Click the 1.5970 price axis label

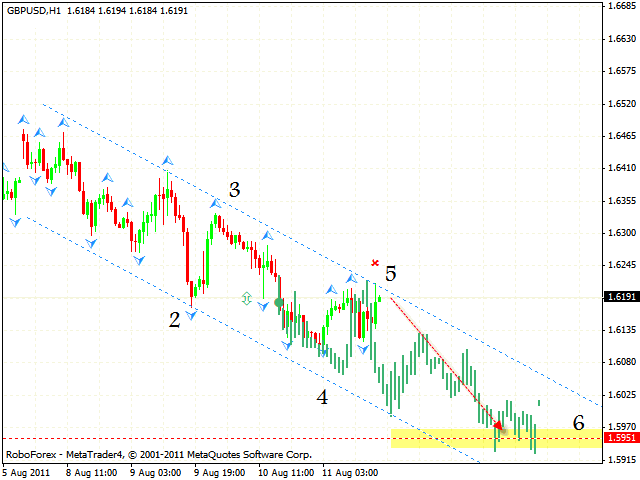[x=622, y=427]
